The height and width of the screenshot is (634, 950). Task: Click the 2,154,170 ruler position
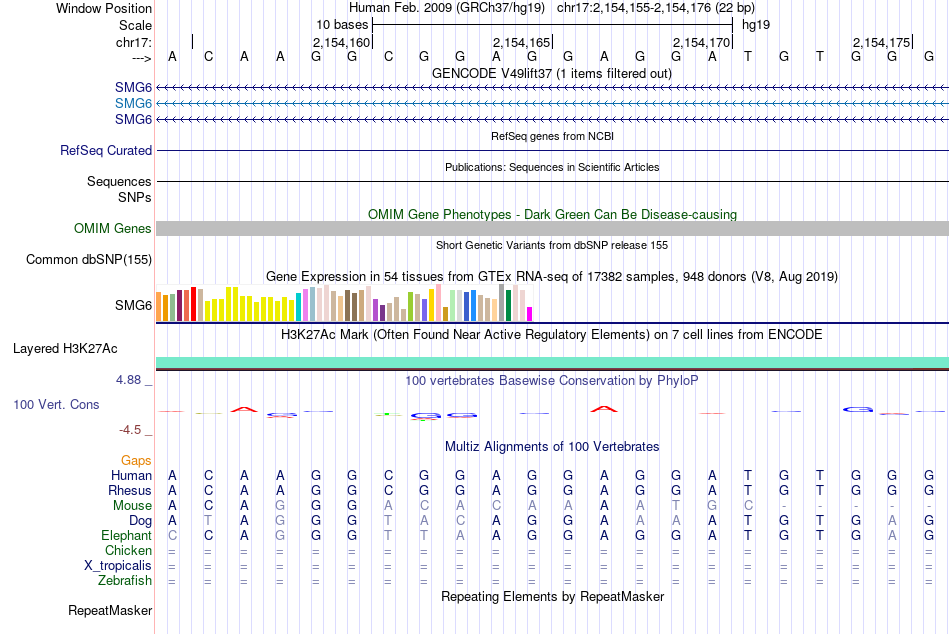701,42
